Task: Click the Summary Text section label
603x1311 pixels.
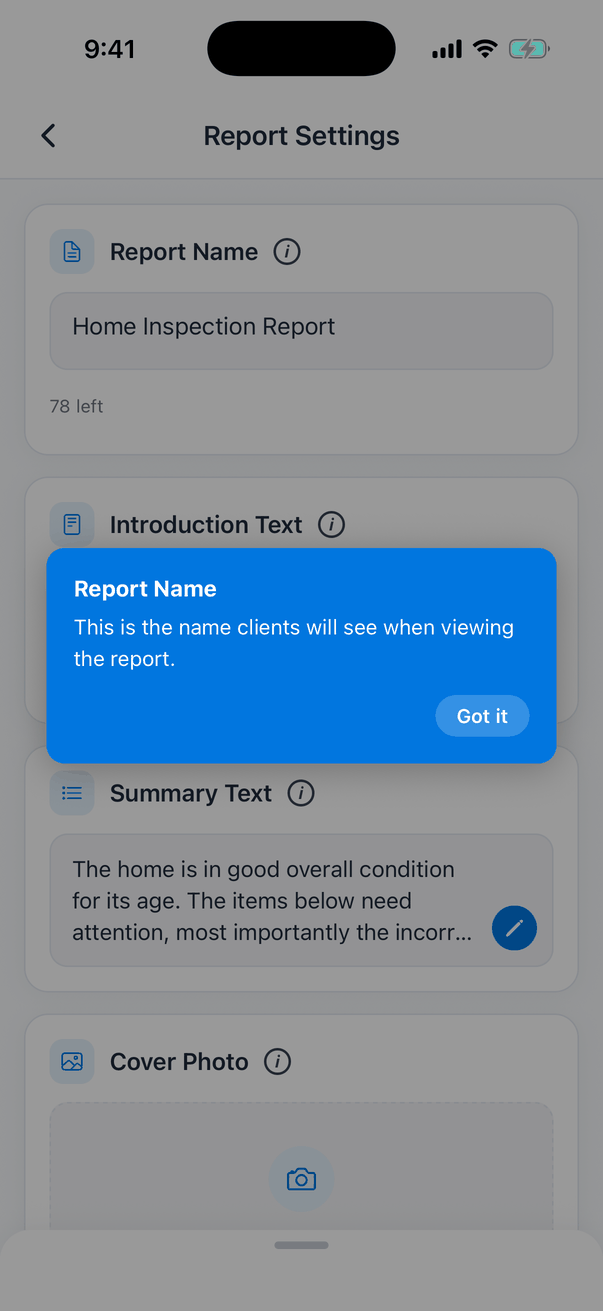Action: (x=191, y=793)
